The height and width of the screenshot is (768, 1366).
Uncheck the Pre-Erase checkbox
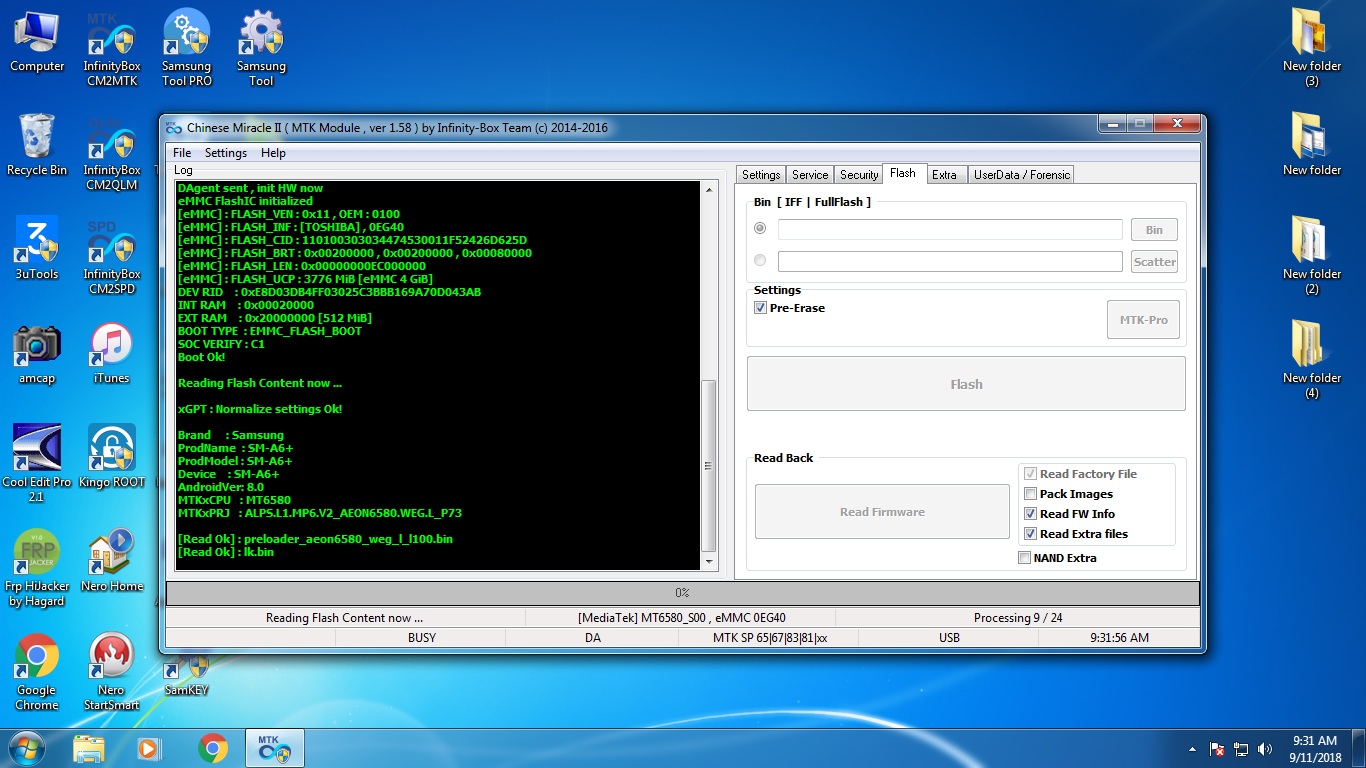760,308
